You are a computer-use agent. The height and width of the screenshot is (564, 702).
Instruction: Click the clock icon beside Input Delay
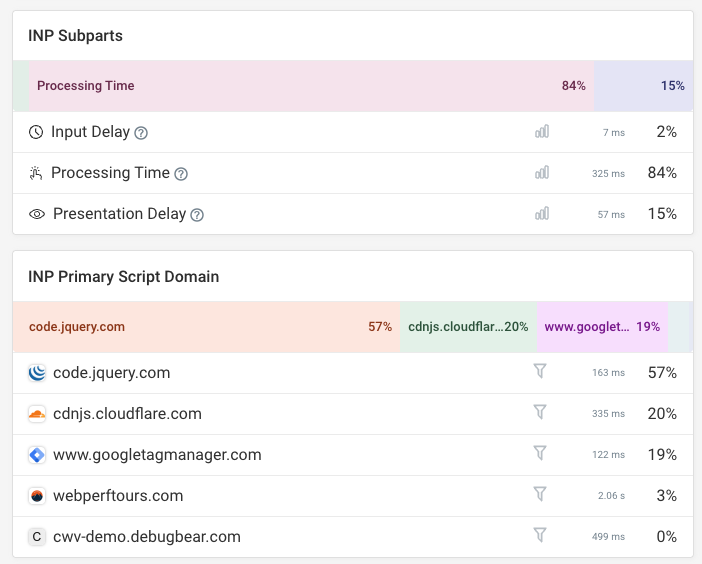tap(36, 132)
